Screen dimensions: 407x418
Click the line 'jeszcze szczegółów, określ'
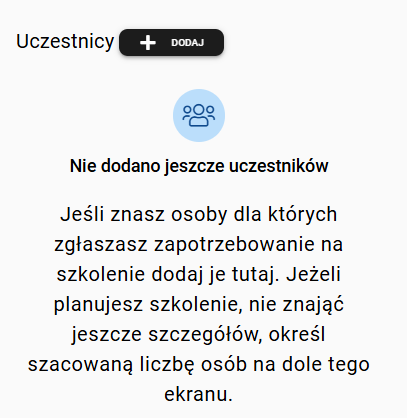click(199, 335)
